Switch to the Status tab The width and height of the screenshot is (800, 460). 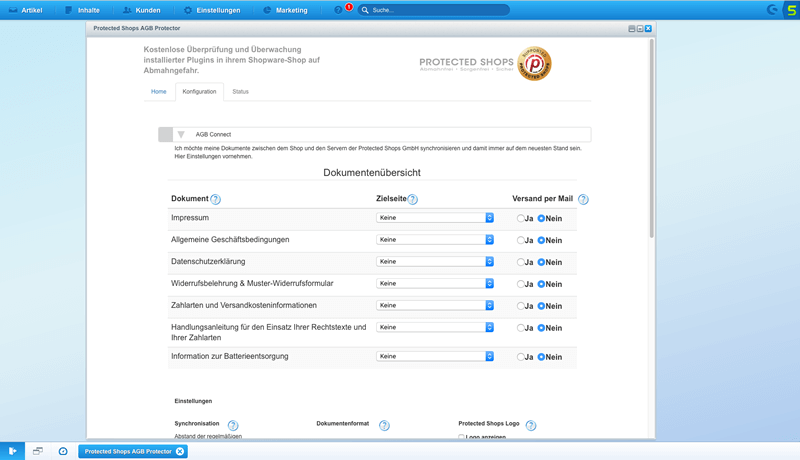click(240, 92)
